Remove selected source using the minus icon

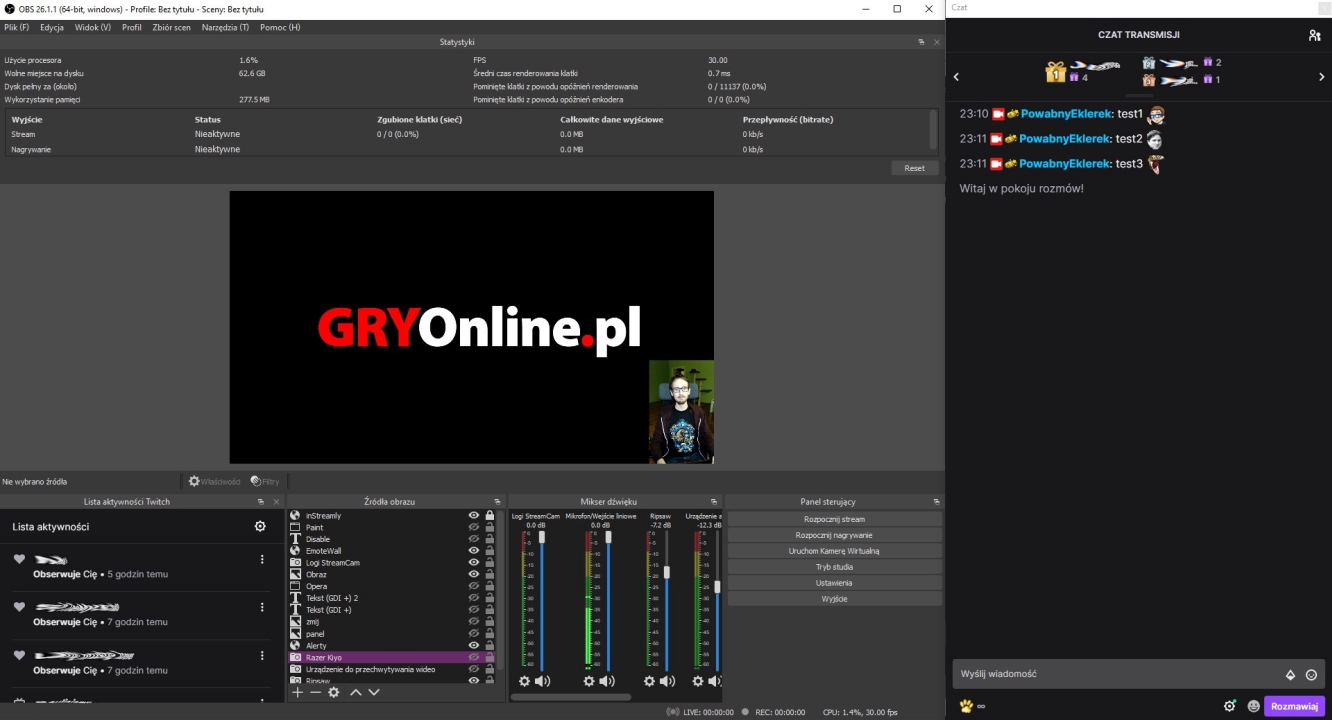[315, 692]
